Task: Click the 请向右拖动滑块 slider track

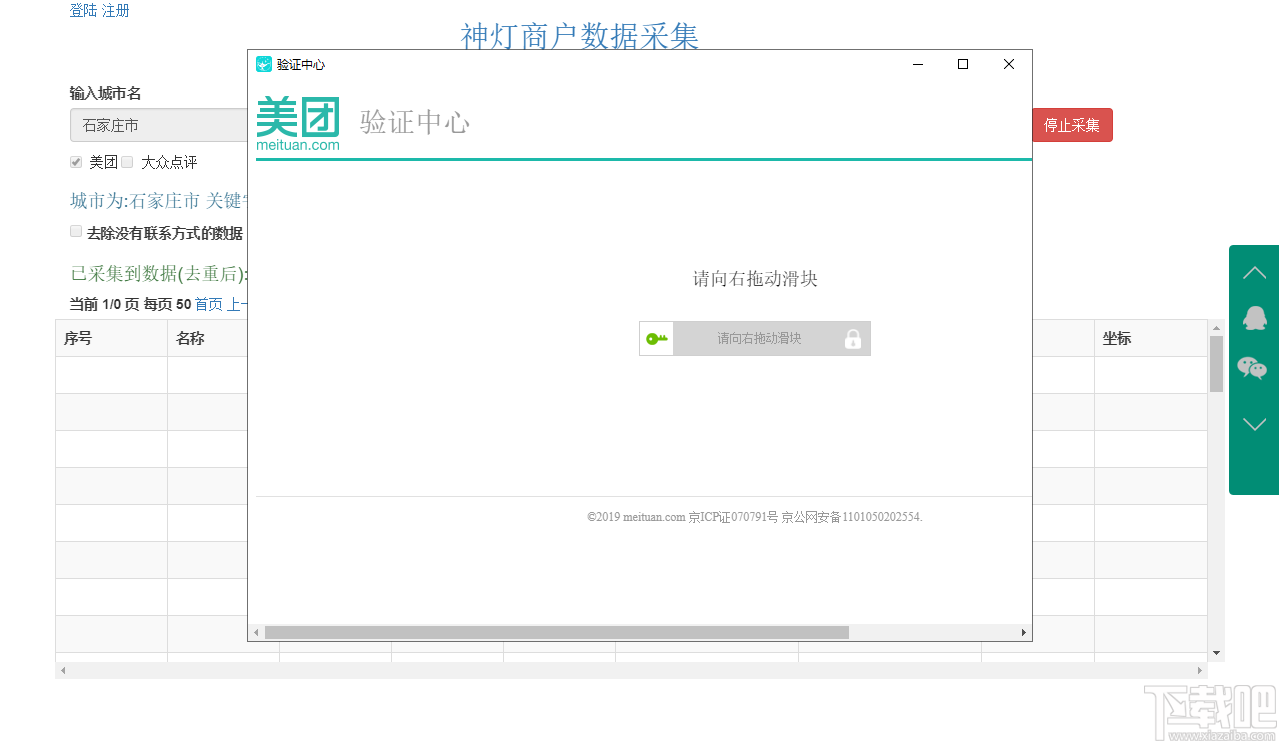Action: coord(755,338)
